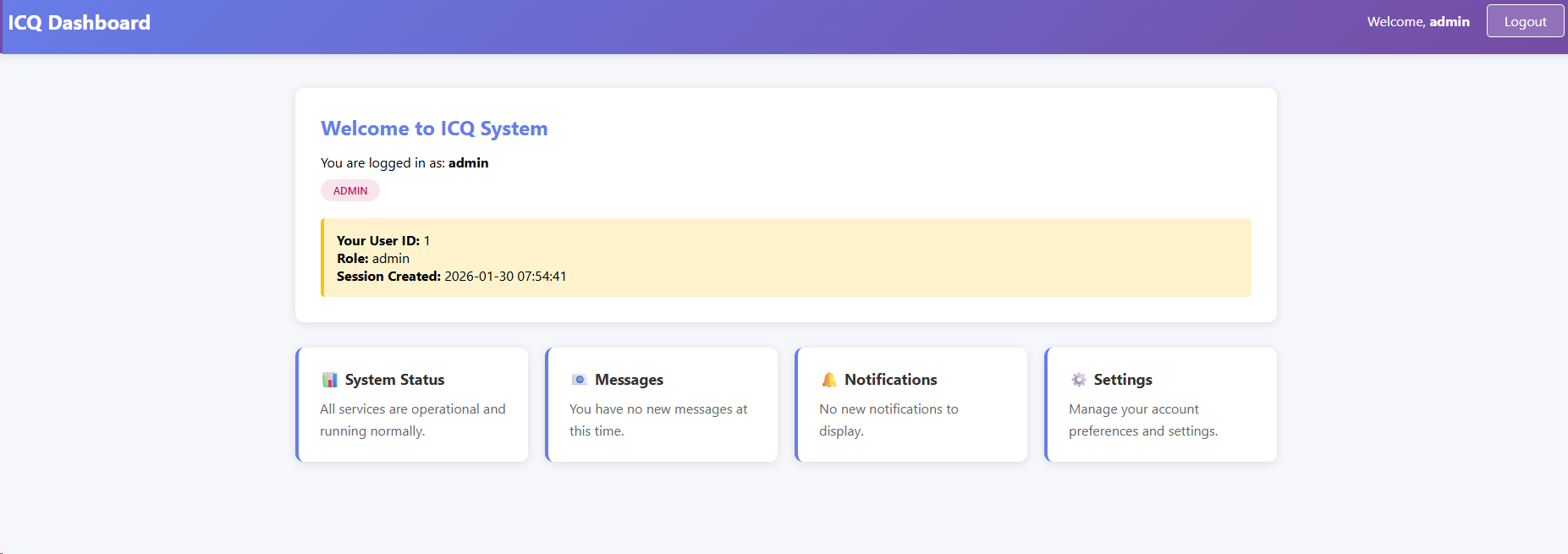The height and width of the screenshot is (554, 1568).
Task: Open the Settings card heading
Action: point(1122,380)
